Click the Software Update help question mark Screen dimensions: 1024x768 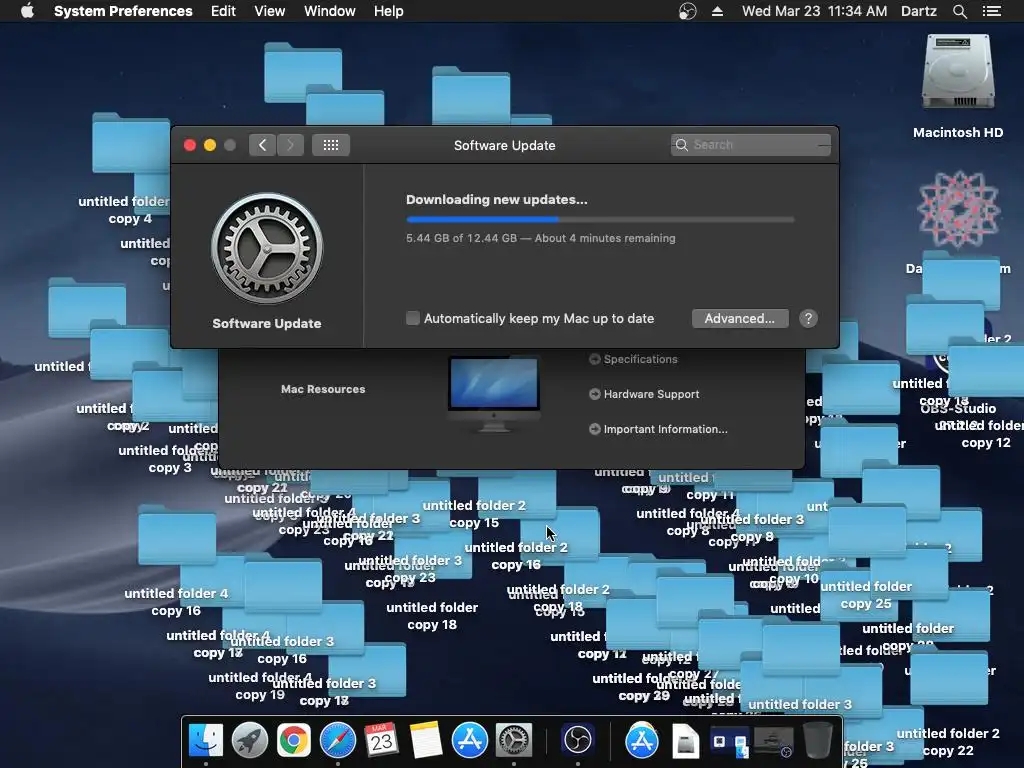pyautogui.click(x=808, y=318)
